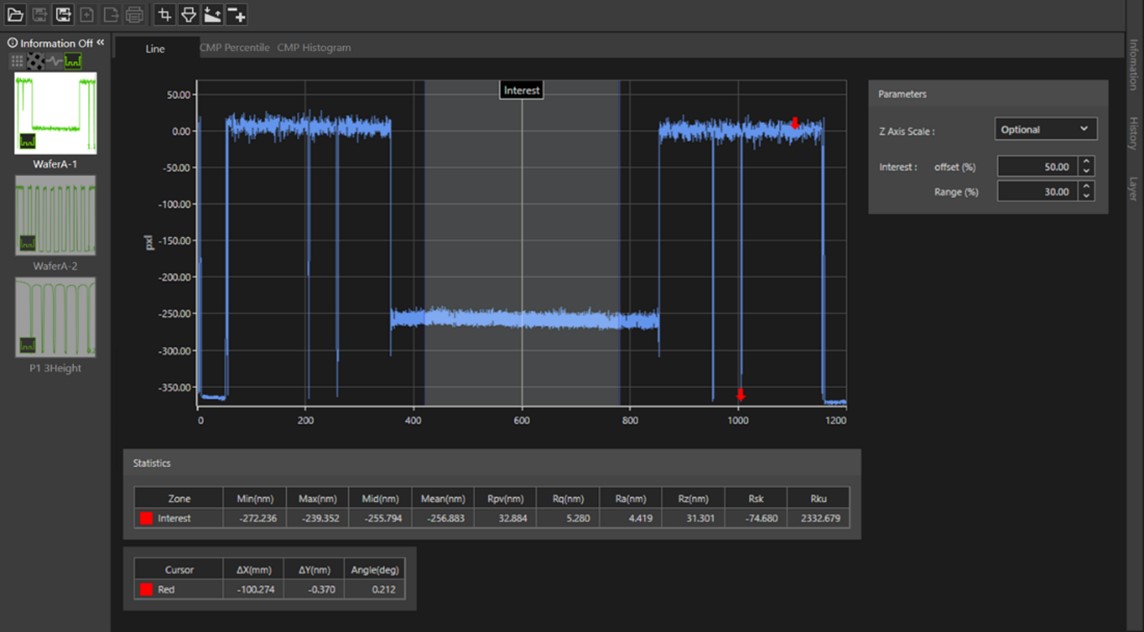Open the Z Axis Scale dropdown
Screen dimensions: 1144x632
point(1045,129)
